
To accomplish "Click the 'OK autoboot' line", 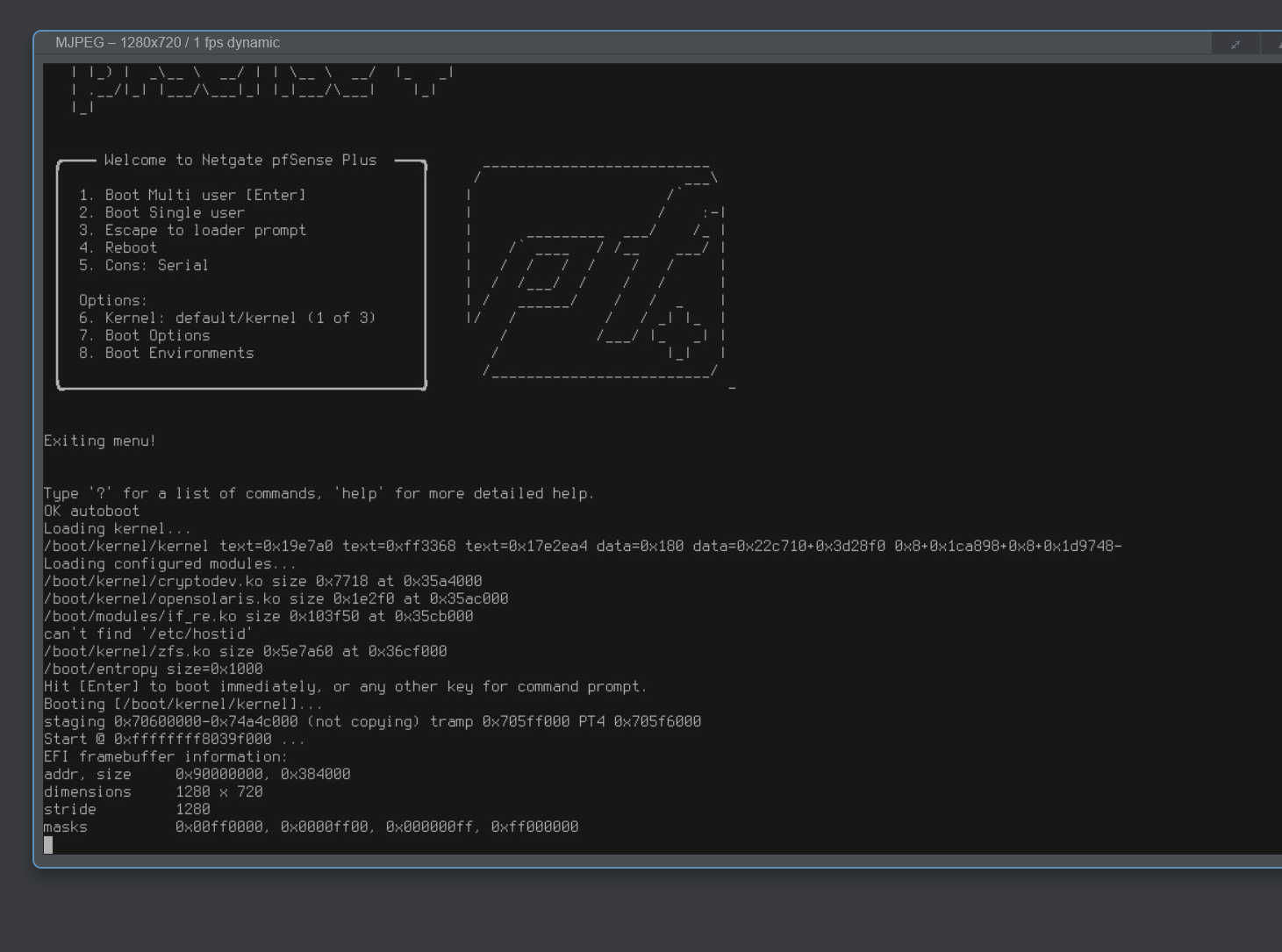I will [x=91, y=511].
